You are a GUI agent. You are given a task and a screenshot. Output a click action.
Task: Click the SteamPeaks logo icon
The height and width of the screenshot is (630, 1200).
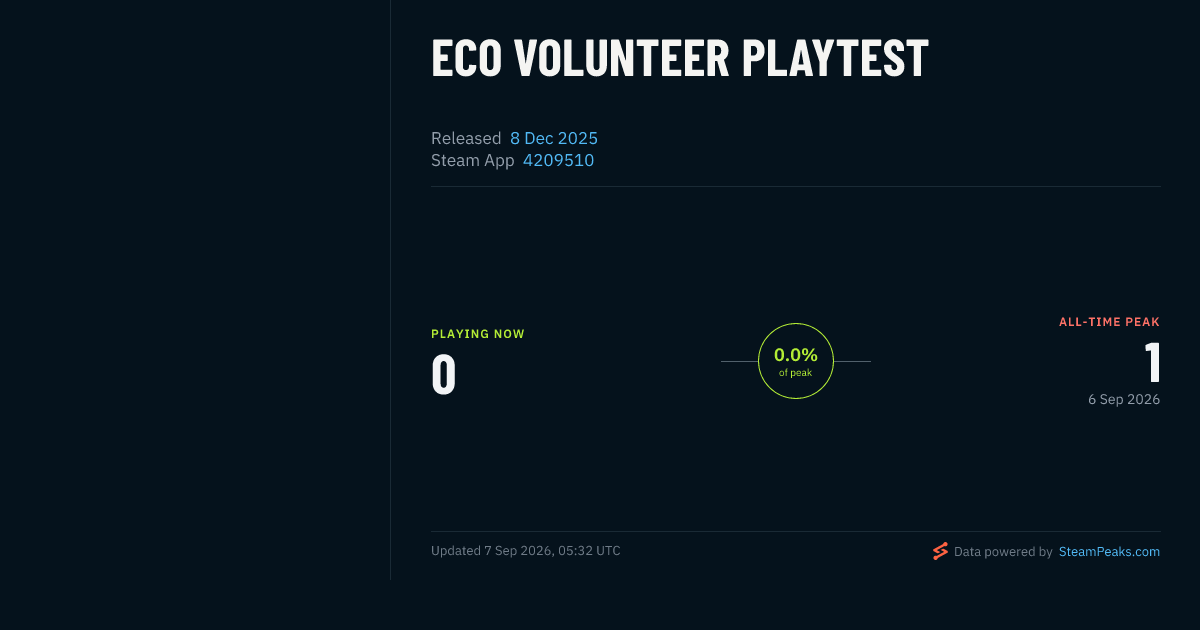[940, 551]
